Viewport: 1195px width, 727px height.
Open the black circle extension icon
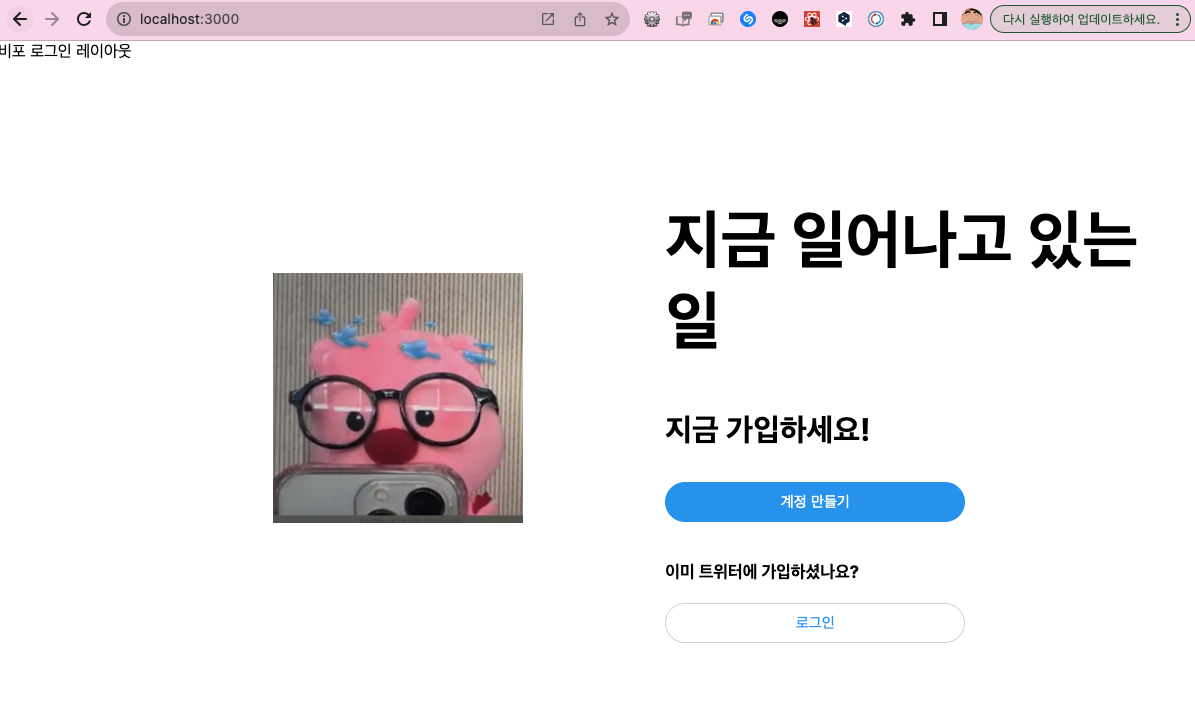pos(780,19)
